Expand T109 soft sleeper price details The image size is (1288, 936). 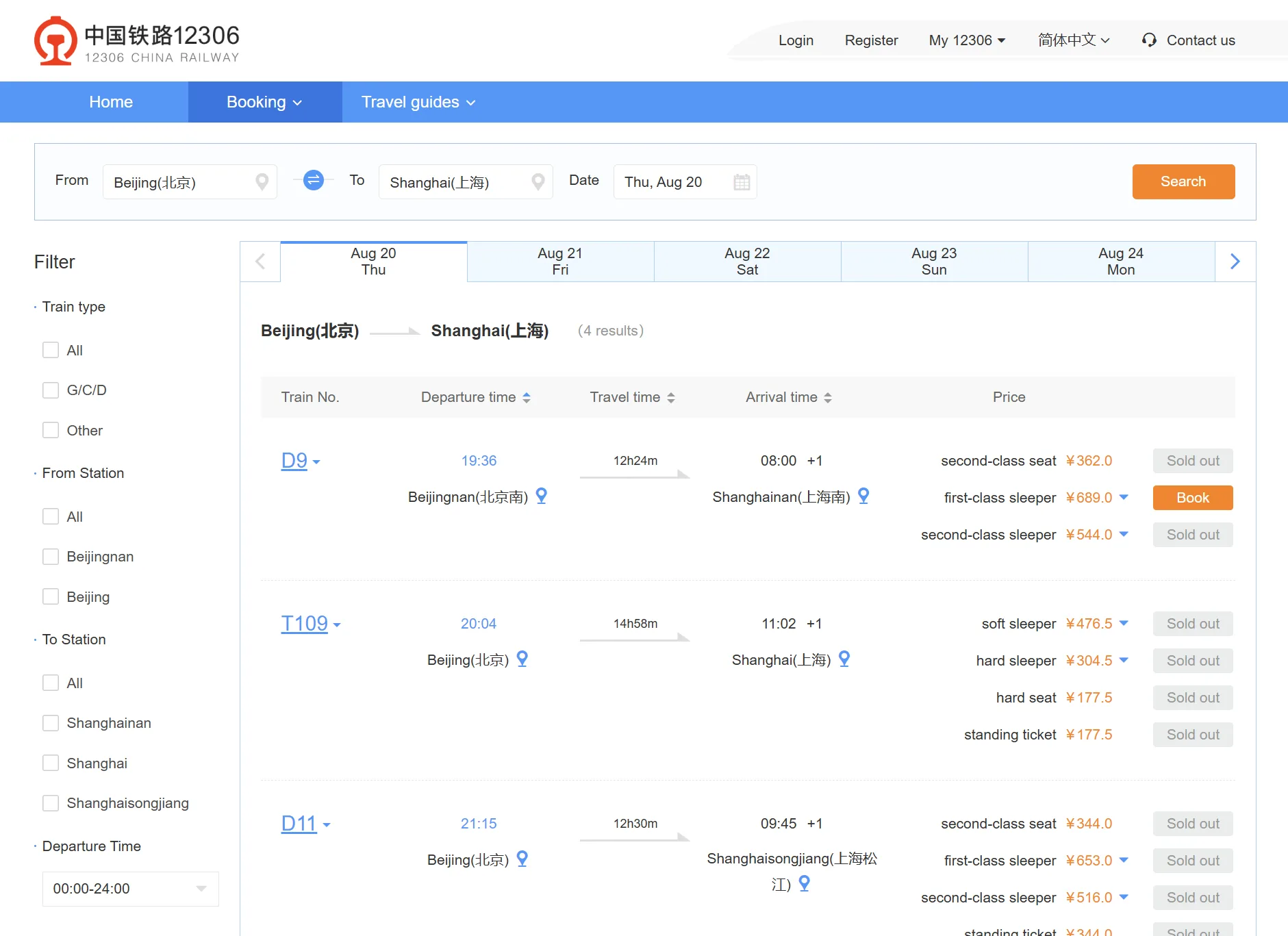(x=1124, y=623)
